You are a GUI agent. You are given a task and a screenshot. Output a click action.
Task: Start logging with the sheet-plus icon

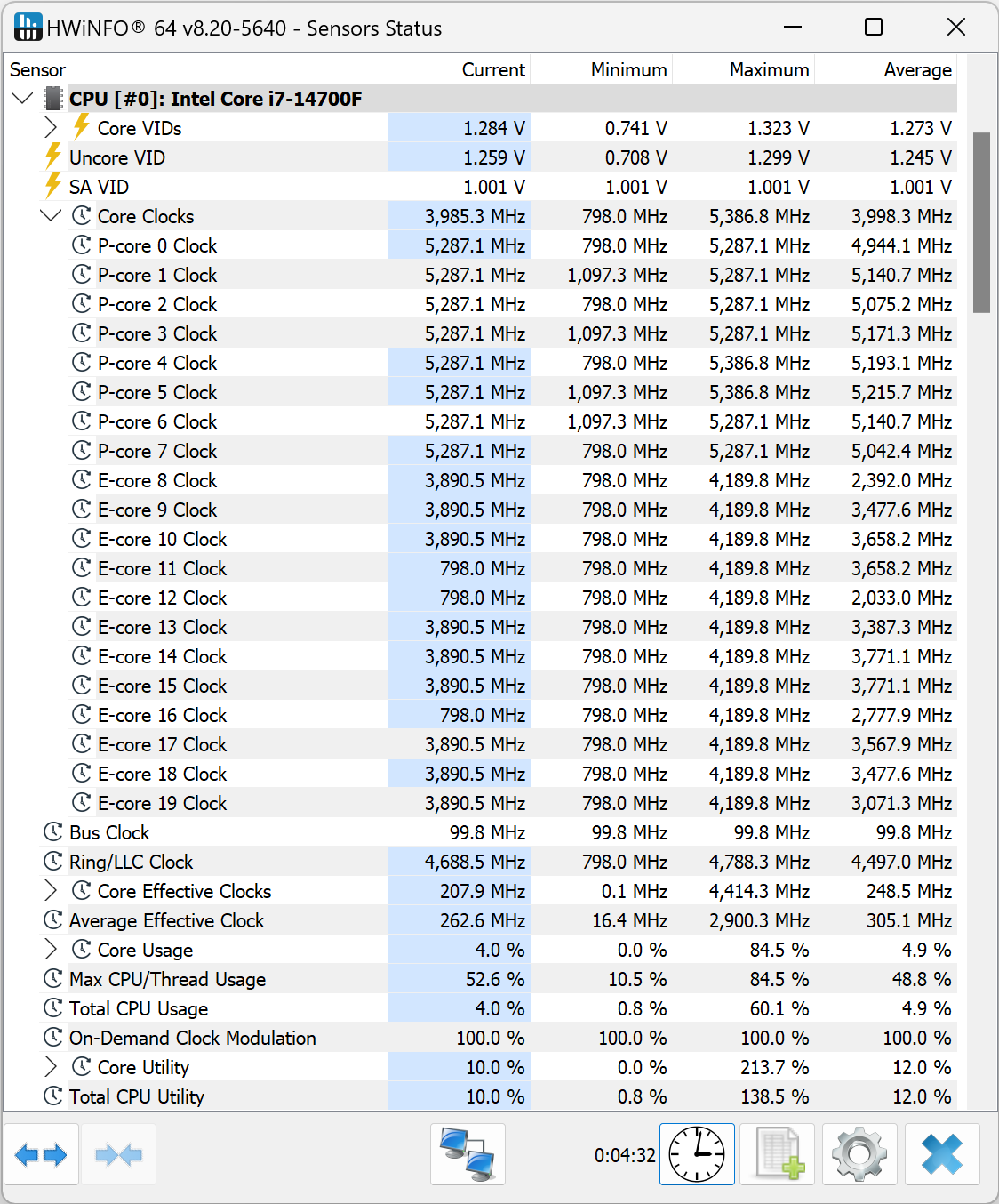779,1154
